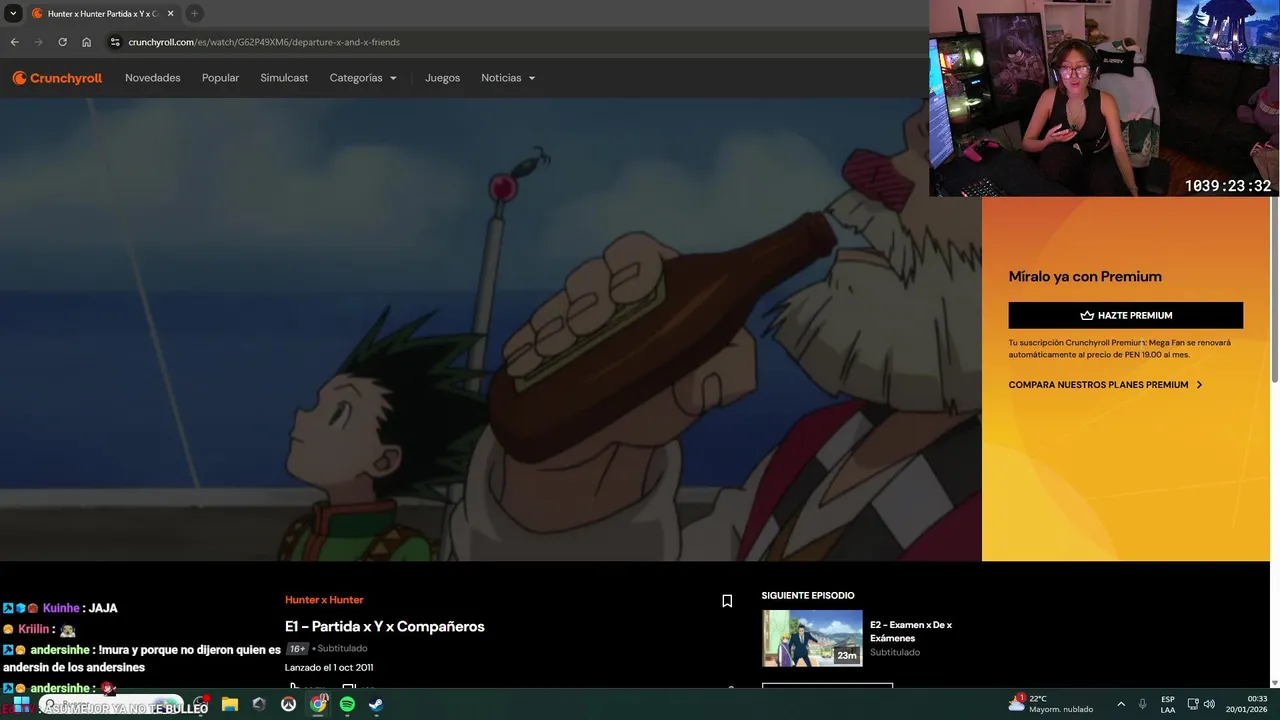Click the page vertical scrollbar
1280x720 pixels.
click(1275, 290)
